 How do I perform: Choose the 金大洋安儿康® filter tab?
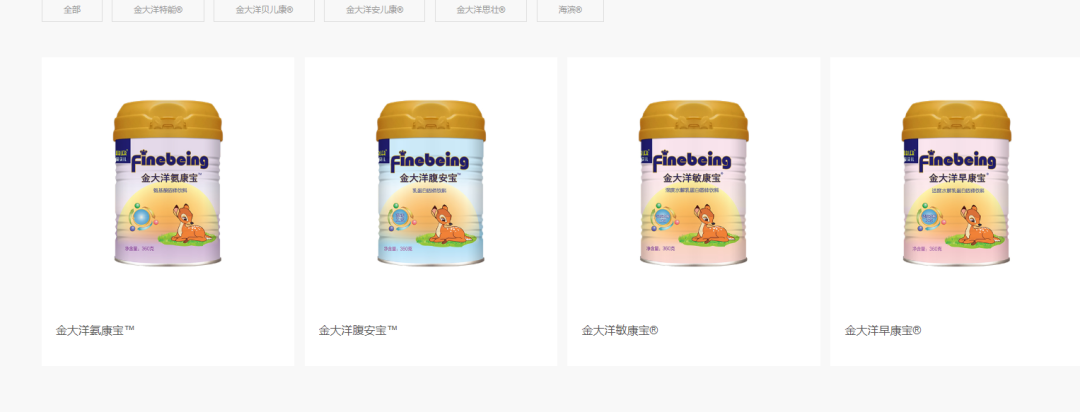pos(374,10)
